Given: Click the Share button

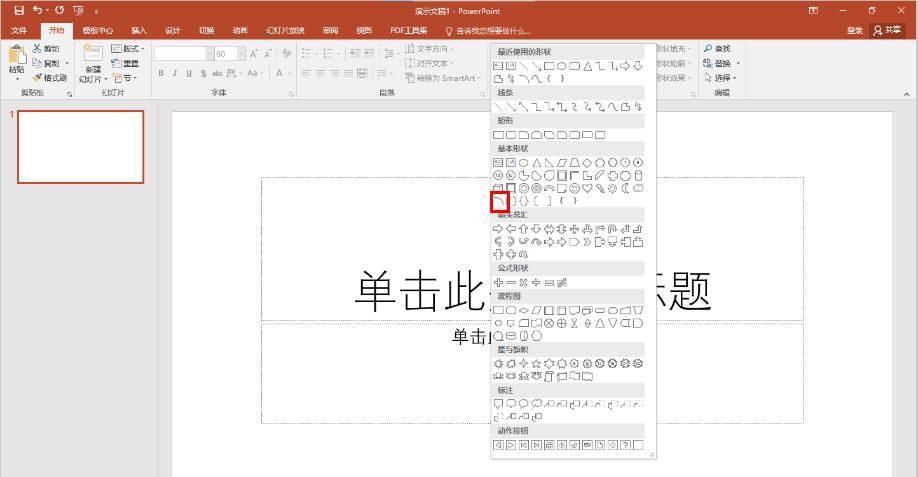Looking at the screenshot, I should tap(888, 30).
